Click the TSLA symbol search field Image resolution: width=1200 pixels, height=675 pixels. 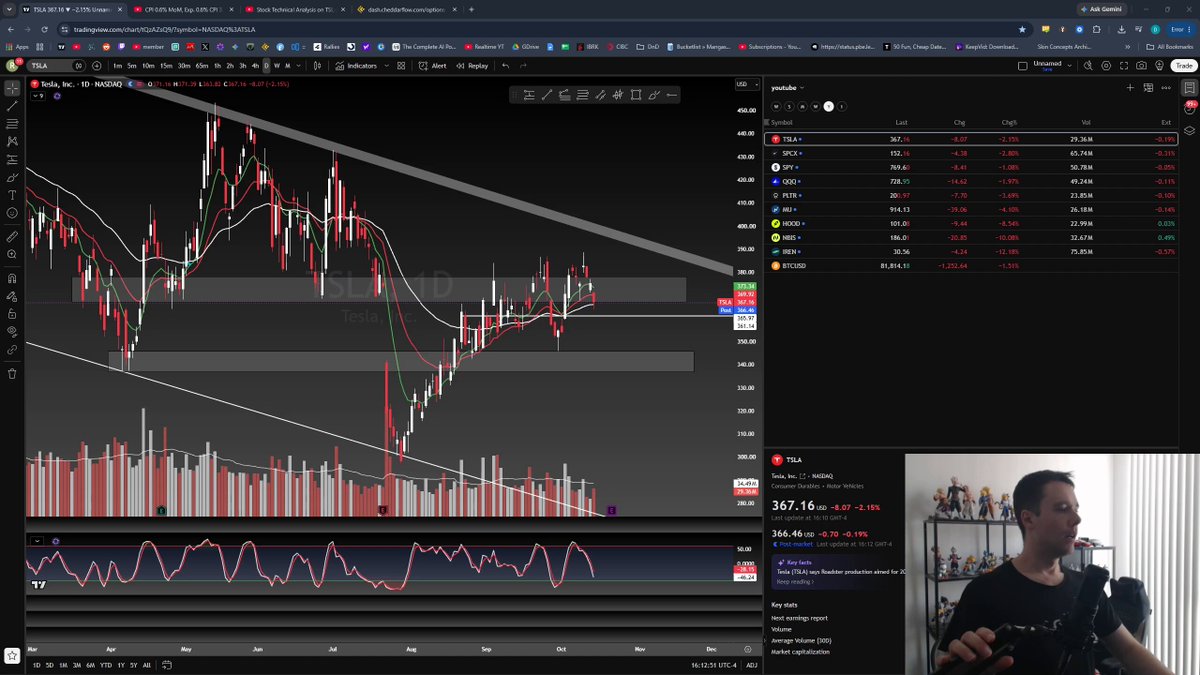coord(56,66)
